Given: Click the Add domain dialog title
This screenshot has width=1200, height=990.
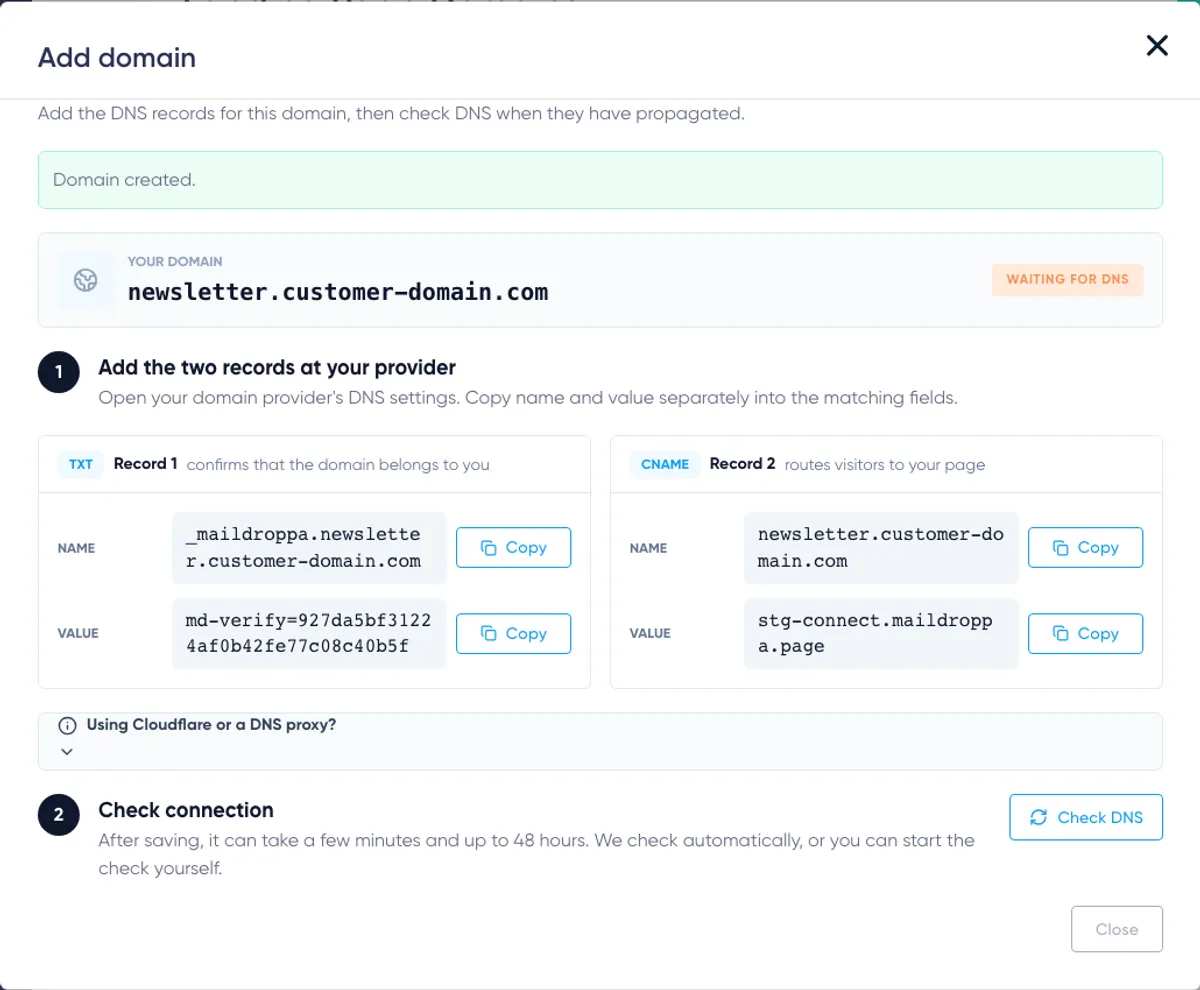Looking at the screenshot, I should click(x=117, y=57).
